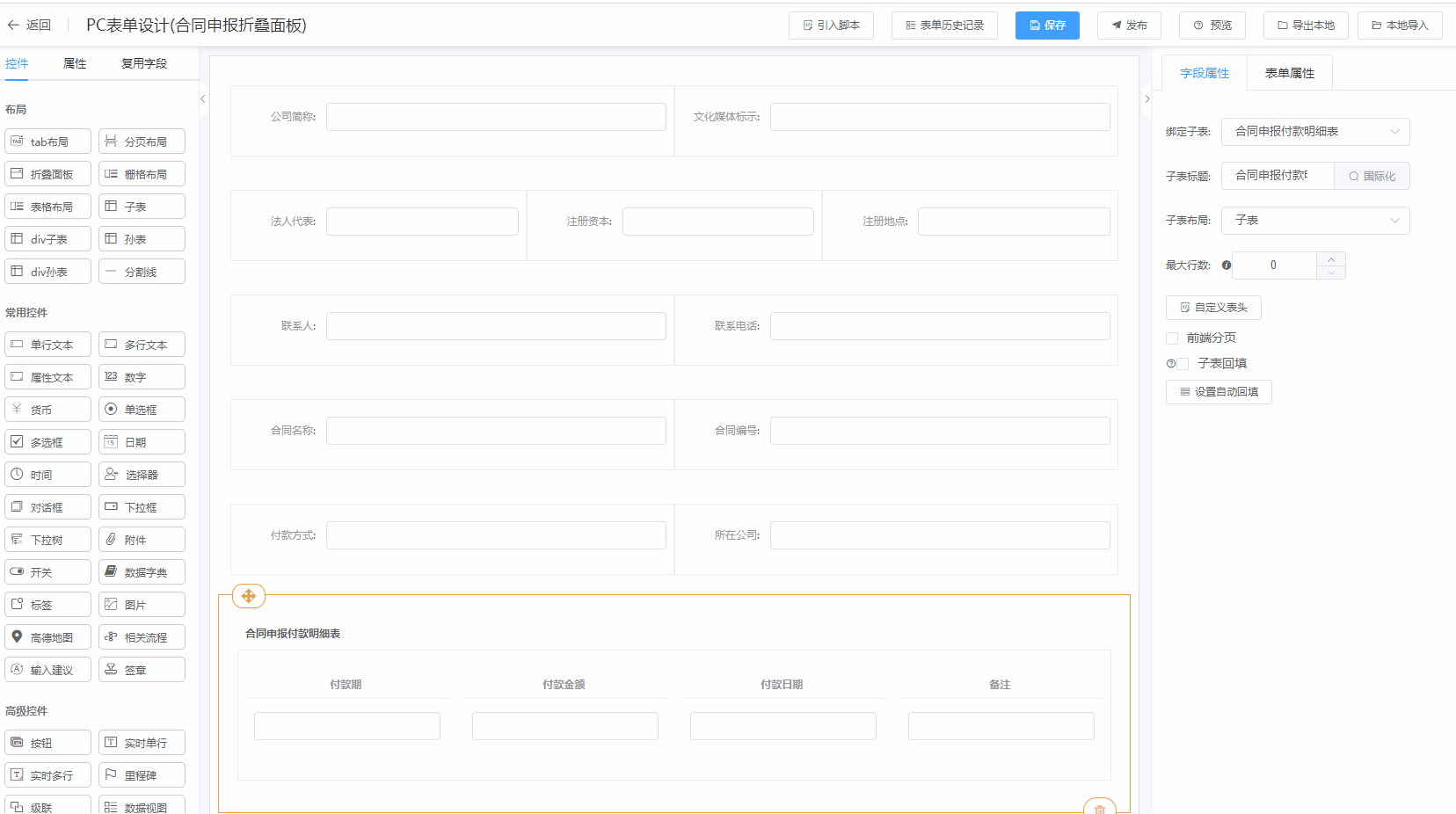Click the max rows info icon
Image resolution: width=1456 pixels, height=814 pixels.
click(1227, 265)
